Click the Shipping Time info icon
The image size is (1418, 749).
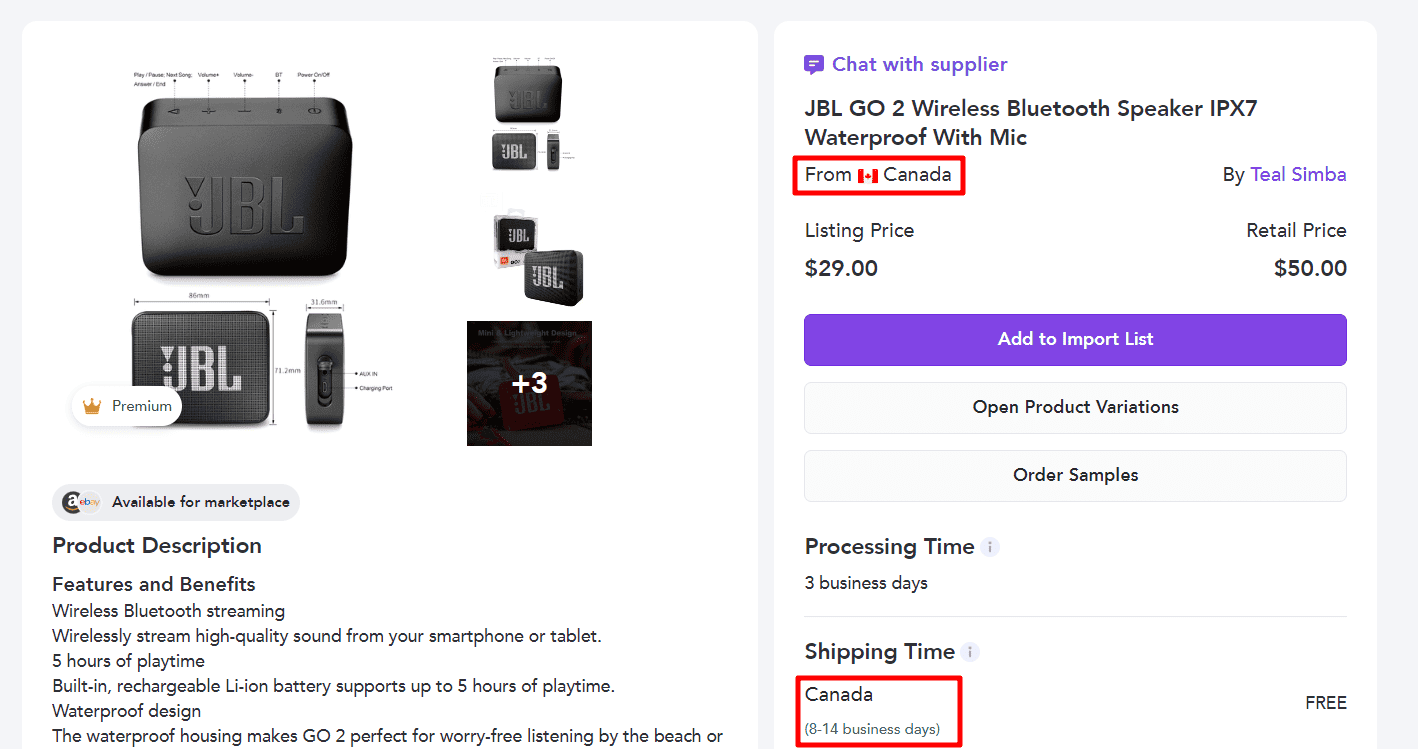[x=968, y=651]
